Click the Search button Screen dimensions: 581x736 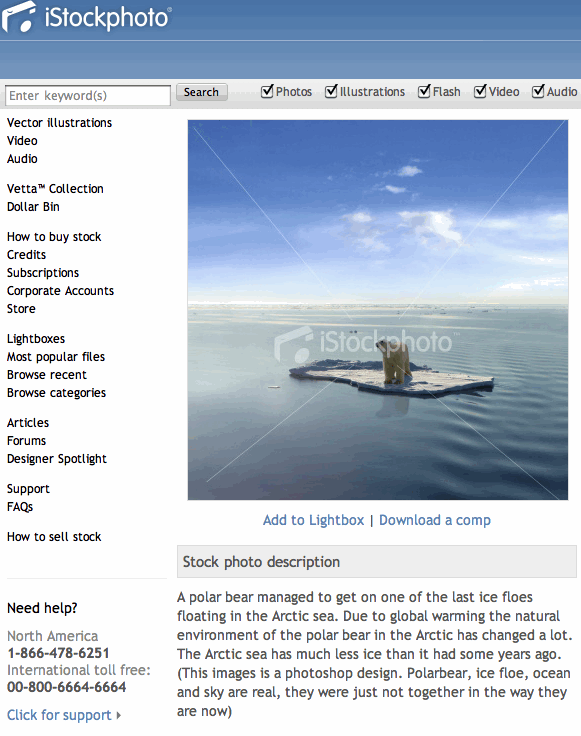coord(202,92)
